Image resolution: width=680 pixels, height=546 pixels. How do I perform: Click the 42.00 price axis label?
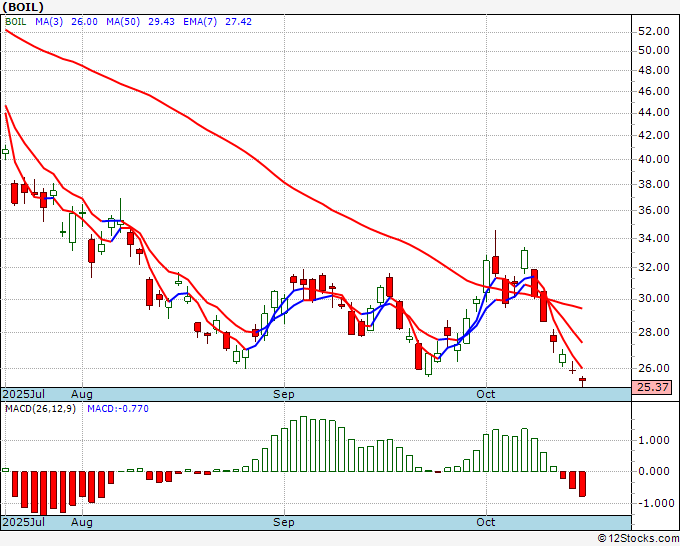(654, 135)
